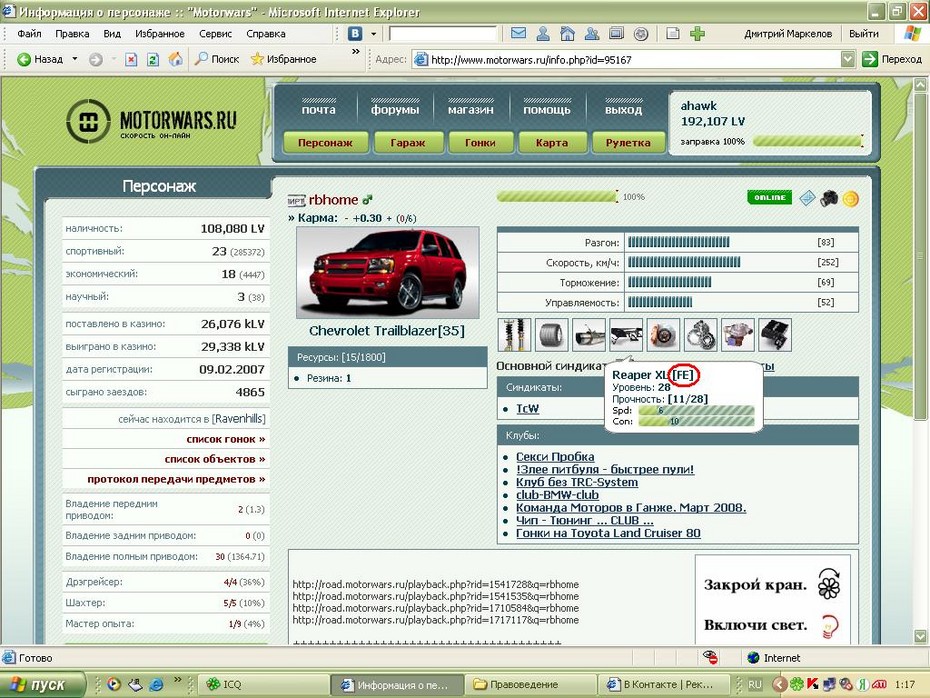The image size is (930, 698).
Task: Open the club-BMW-club link
Action: [x=557, y=495]
